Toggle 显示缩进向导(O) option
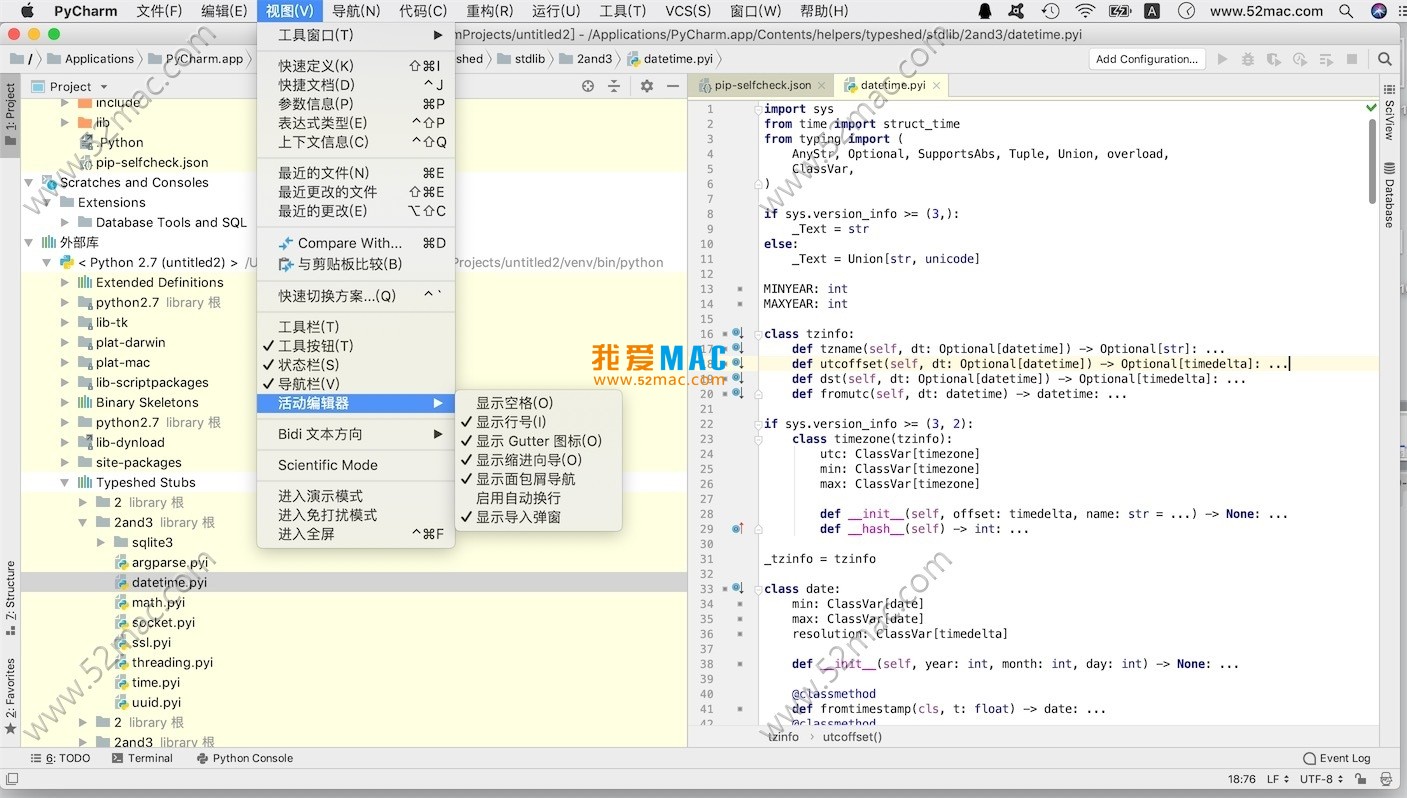The image size is (1407, 798). pos(538,460)
